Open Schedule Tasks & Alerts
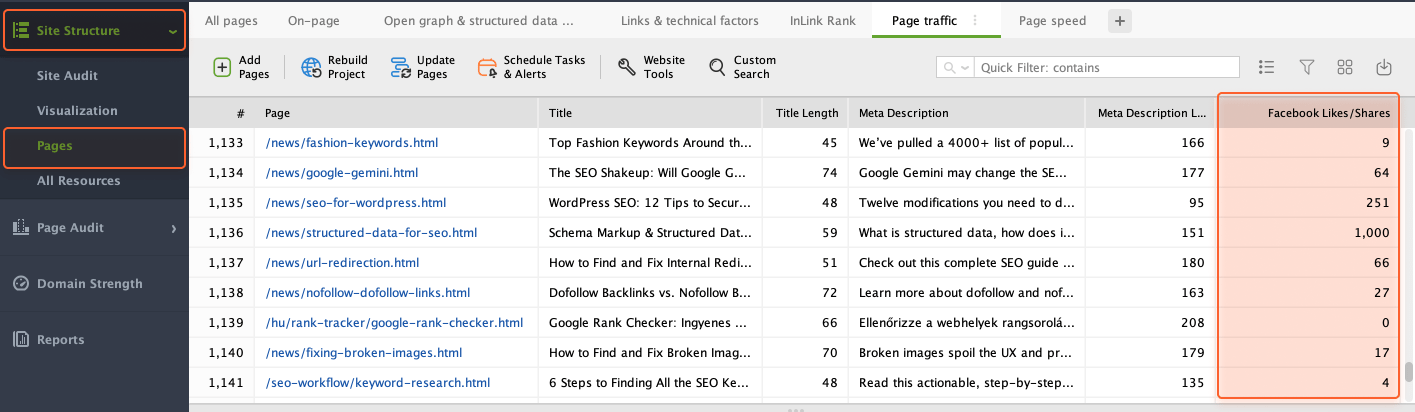The height and width of the screenshot is (412, 1415). pyautogui.click(x=488, y=67)
